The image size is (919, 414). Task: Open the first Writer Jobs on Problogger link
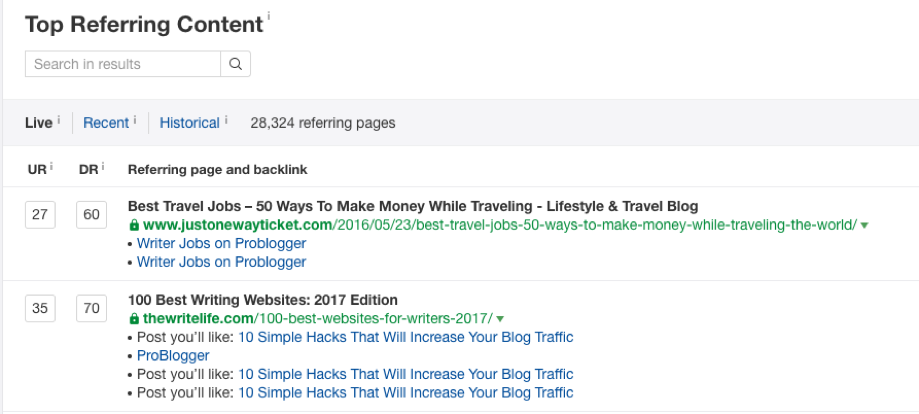pyautogui.click(x=222, y=243)
